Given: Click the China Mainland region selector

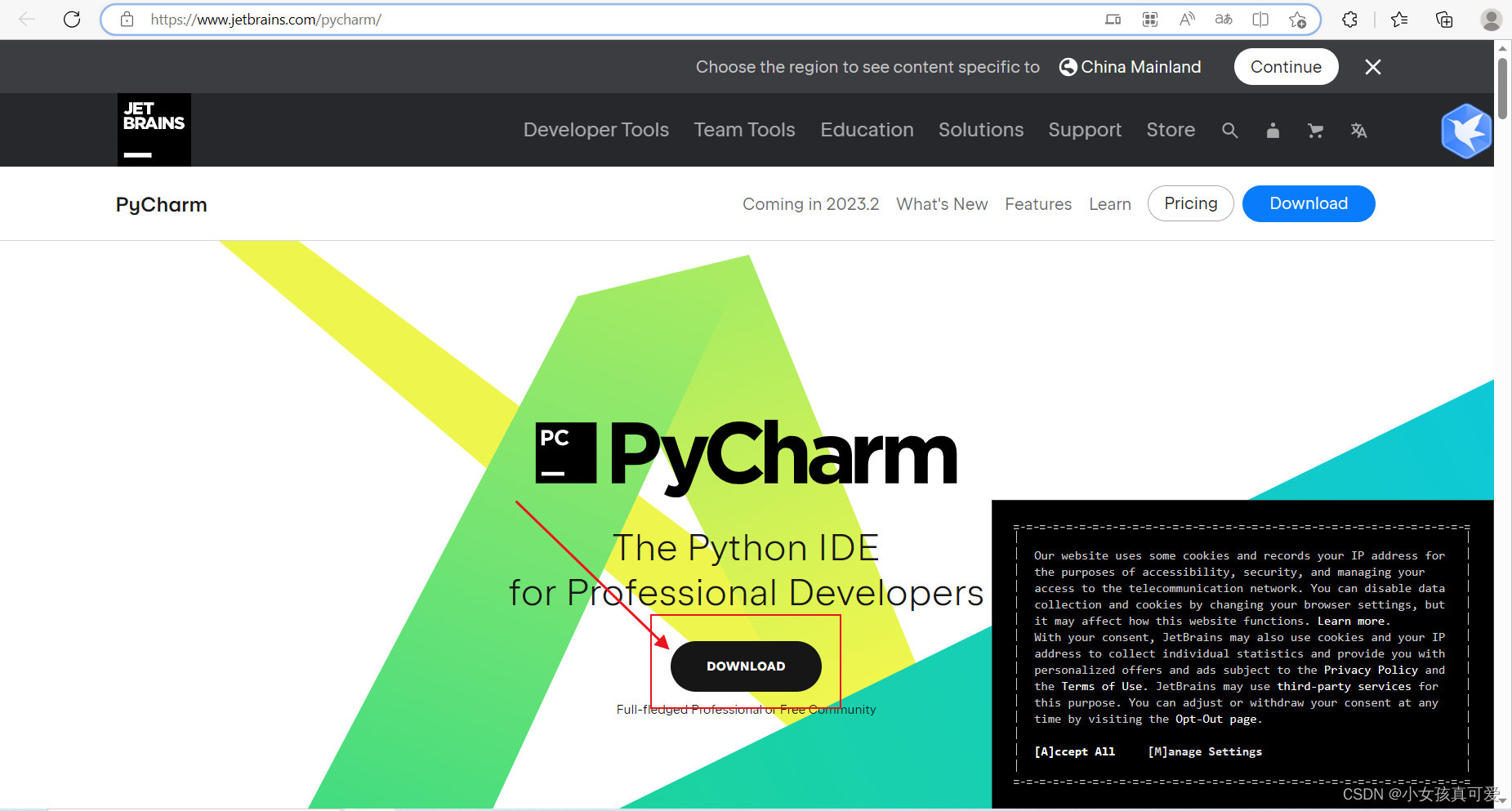Looking at the screenshot, I should tap(1131, 67).
